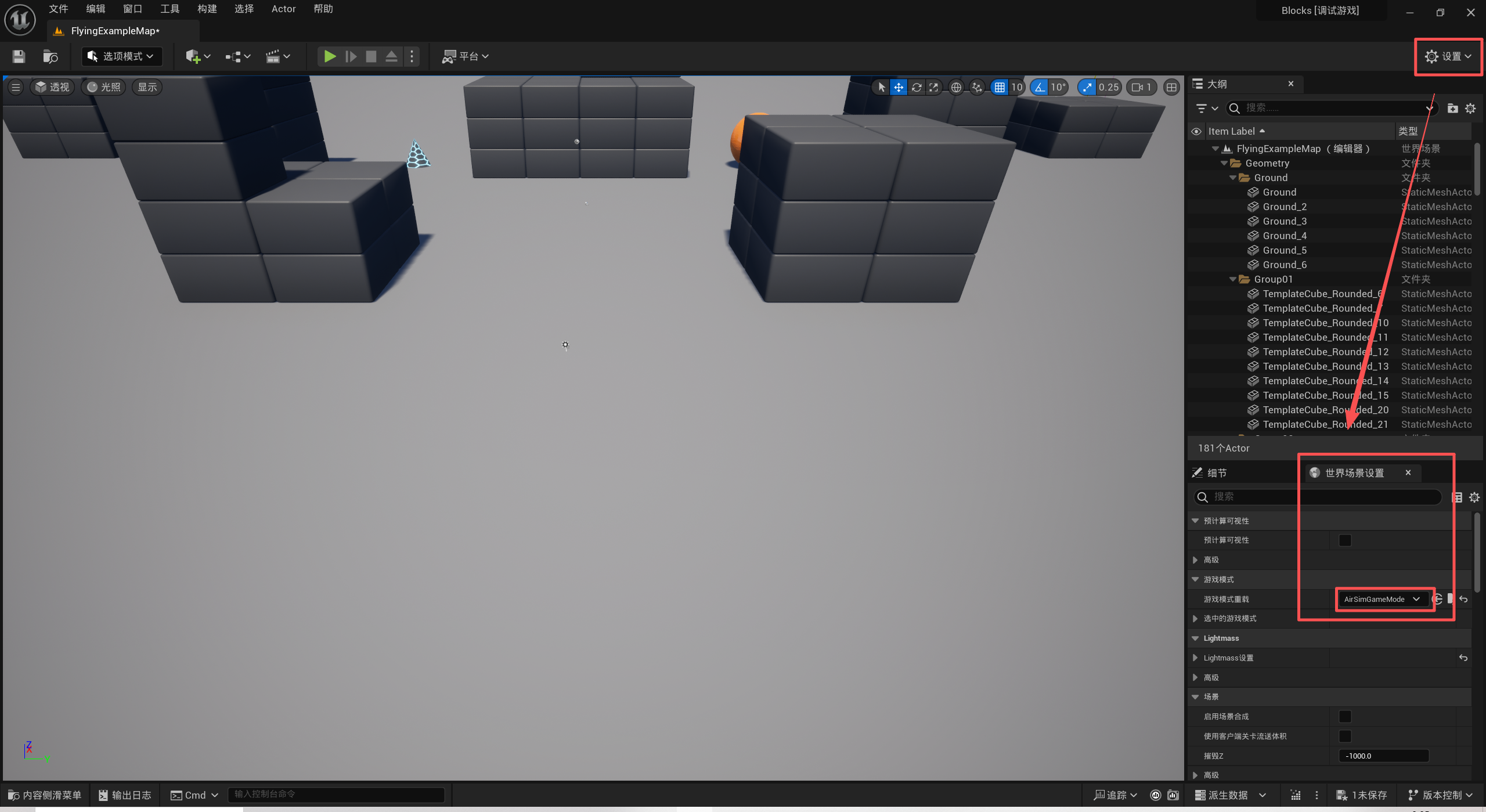Viewport: 1486px width, 812px height.
Task: Open the 构建 menu
Action: (x=207, y=9)
